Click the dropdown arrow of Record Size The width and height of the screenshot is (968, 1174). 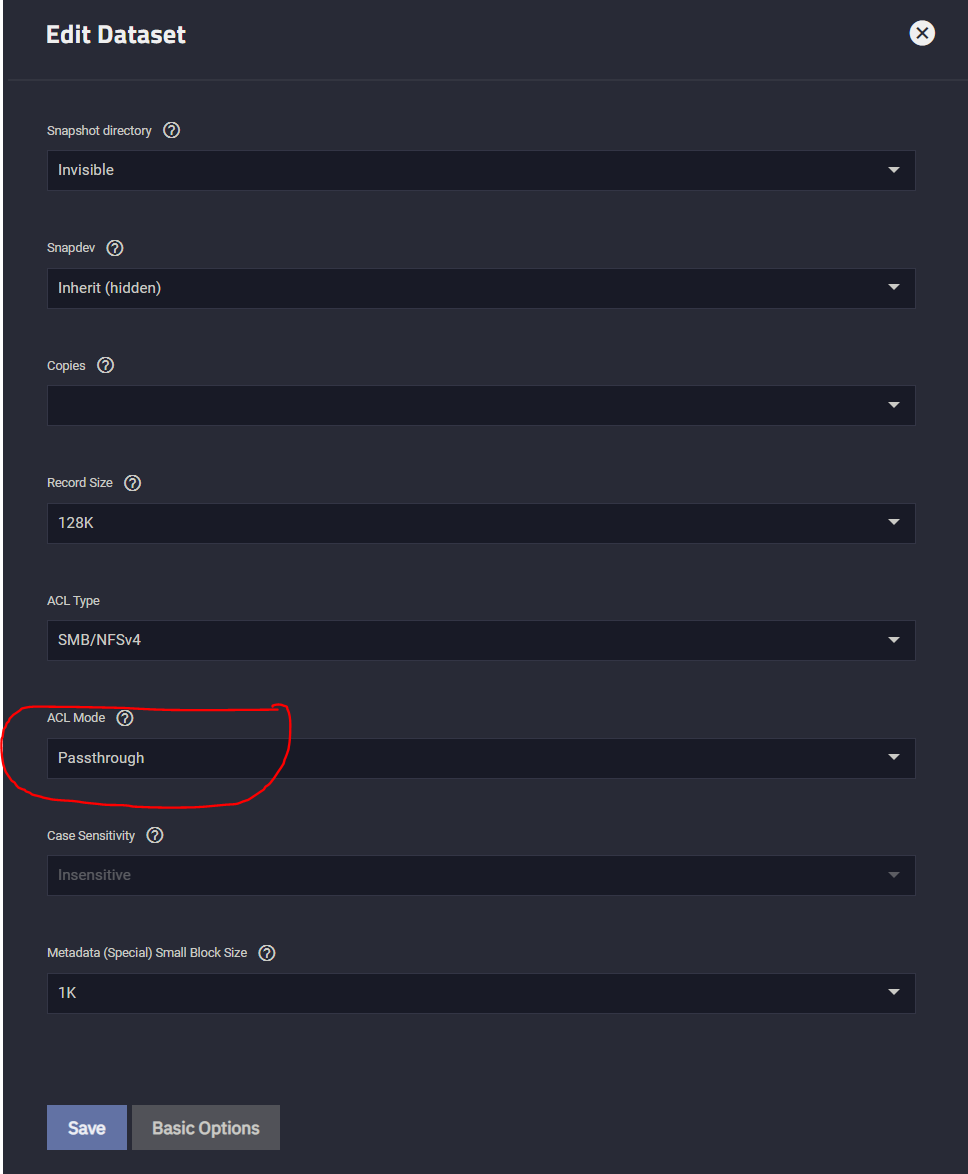[894, 522]
